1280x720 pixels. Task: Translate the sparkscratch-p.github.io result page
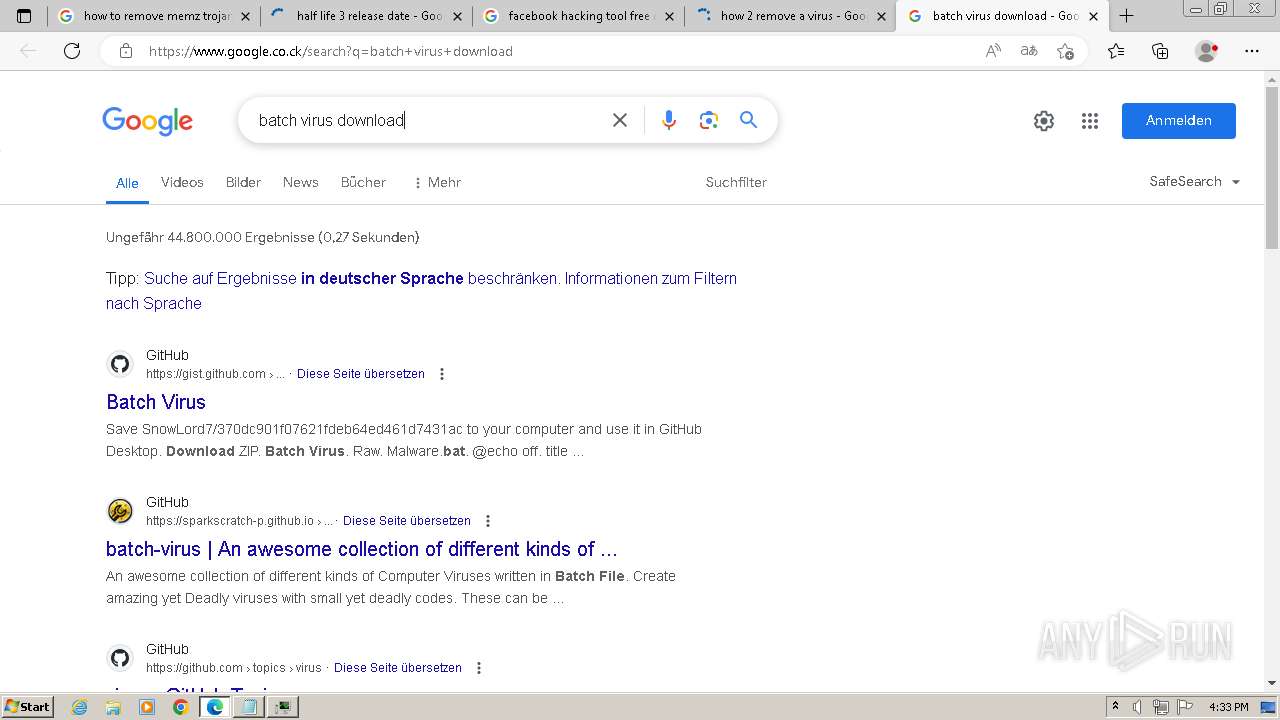point(407,521)
